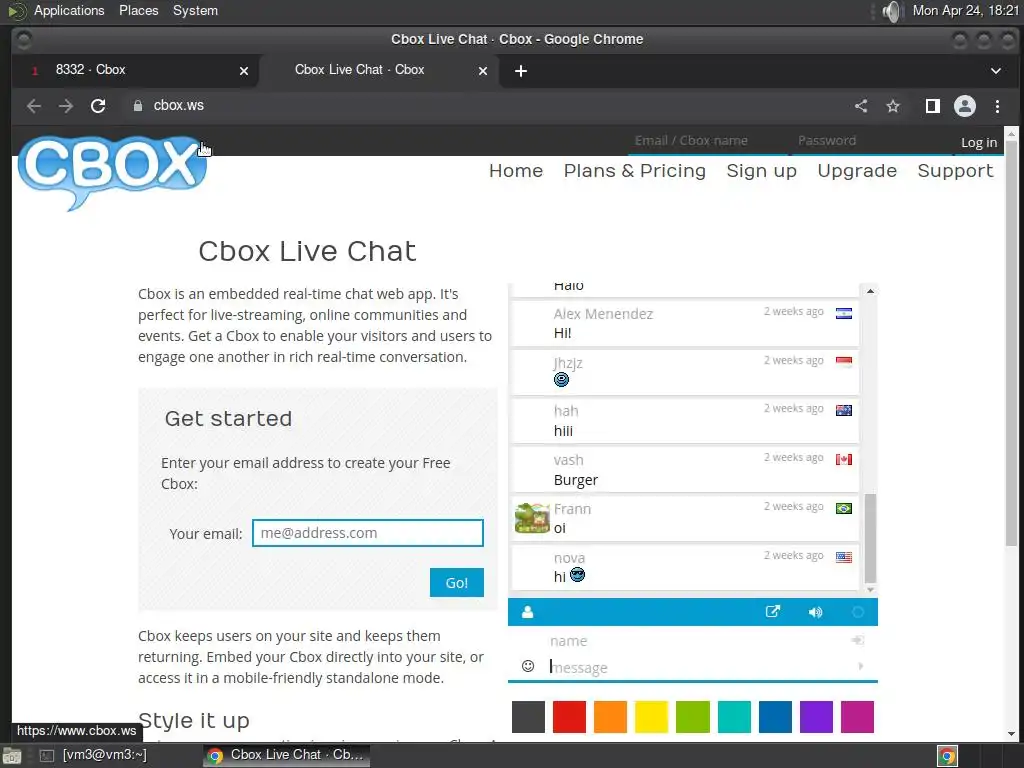1024x768 pixels.
Task: Choose purple color swatch
Action: pyautogui.click(x=816, y=717)
